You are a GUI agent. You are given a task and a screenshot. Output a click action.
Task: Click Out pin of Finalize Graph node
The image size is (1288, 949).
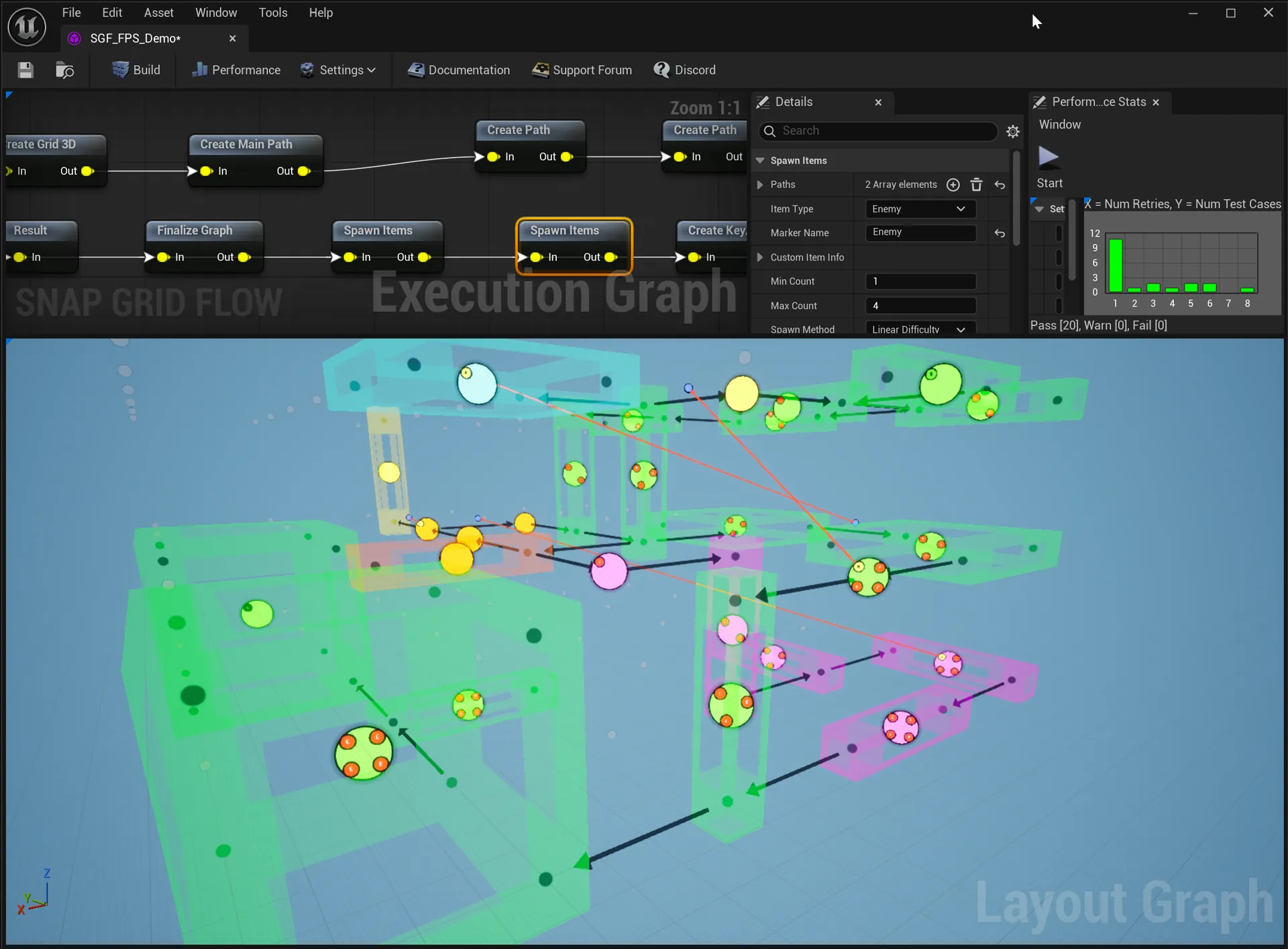click(x=244, y=257)
